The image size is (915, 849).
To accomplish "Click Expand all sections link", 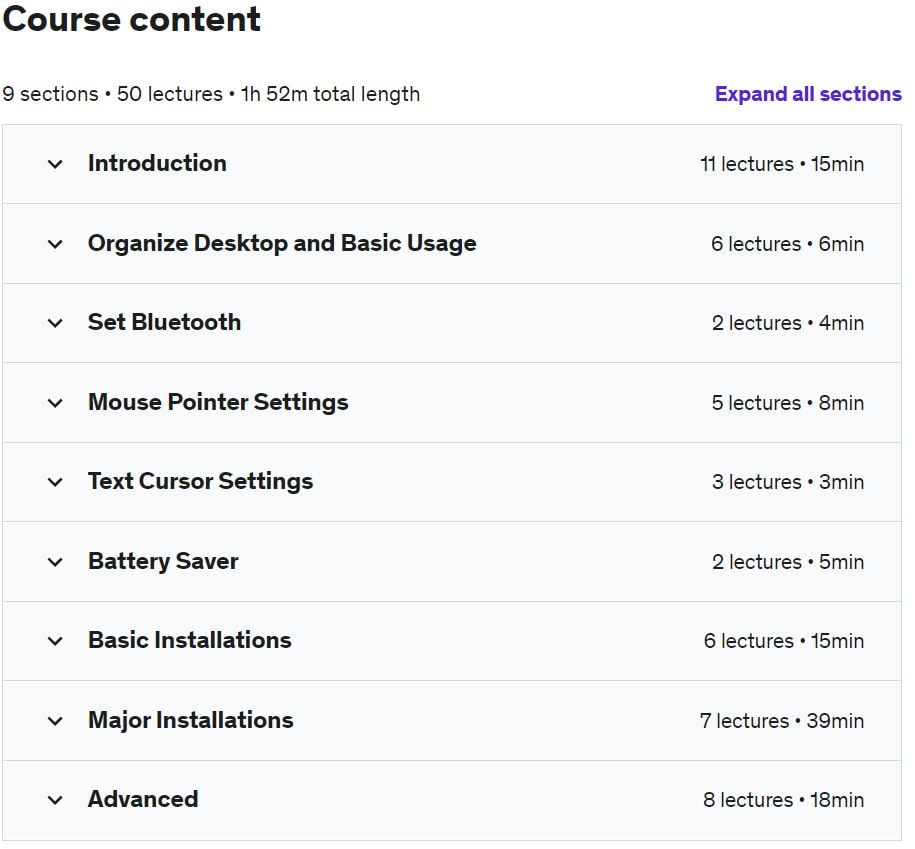I will point(808,94).
